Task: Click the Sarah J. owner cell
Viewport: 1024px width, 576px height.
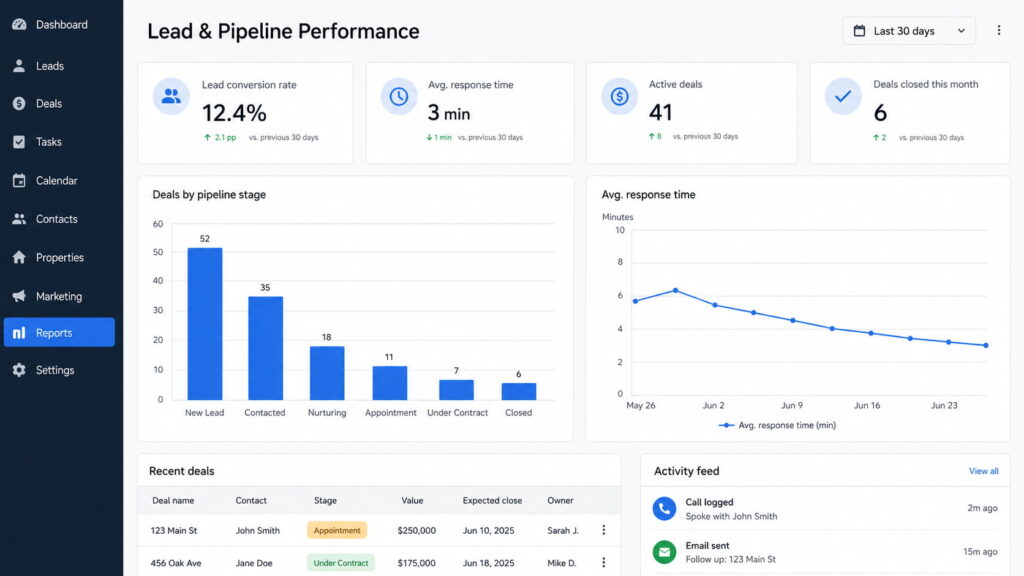Action: click(x=563, y=530)
